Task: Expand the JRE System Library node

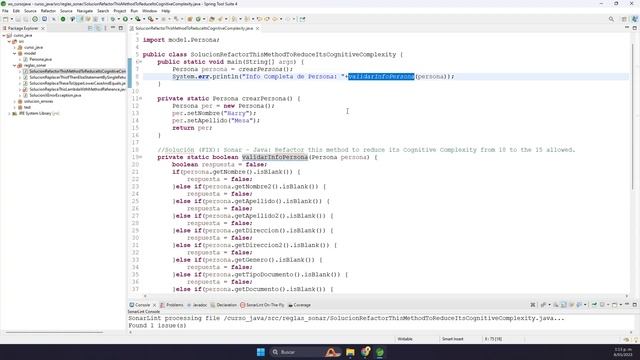Action: (x=9, y=113)
